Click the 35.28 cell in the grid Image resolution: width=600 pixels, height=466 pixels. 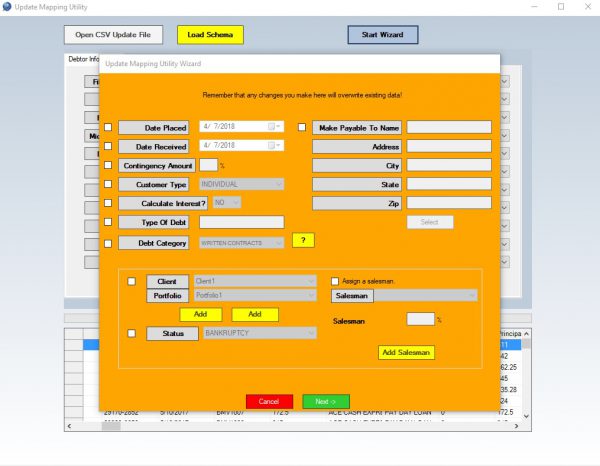click(509, 389)
